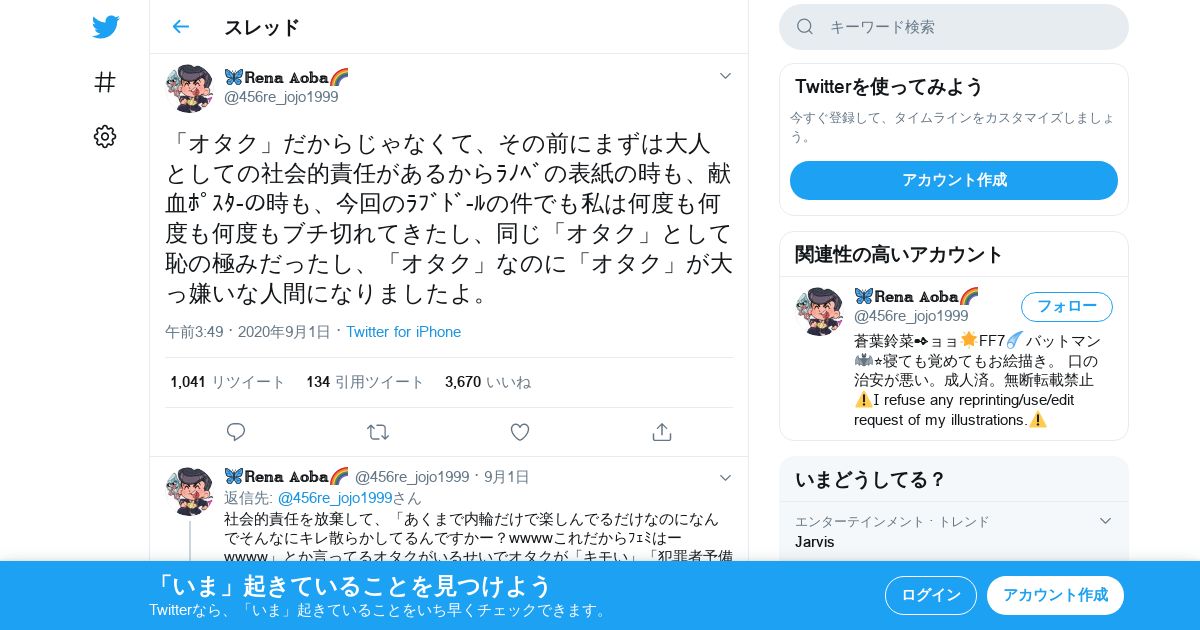Go back using the arrow icon
The image size is (1200, 630).
pyautogui.click(x=180, y=27)
